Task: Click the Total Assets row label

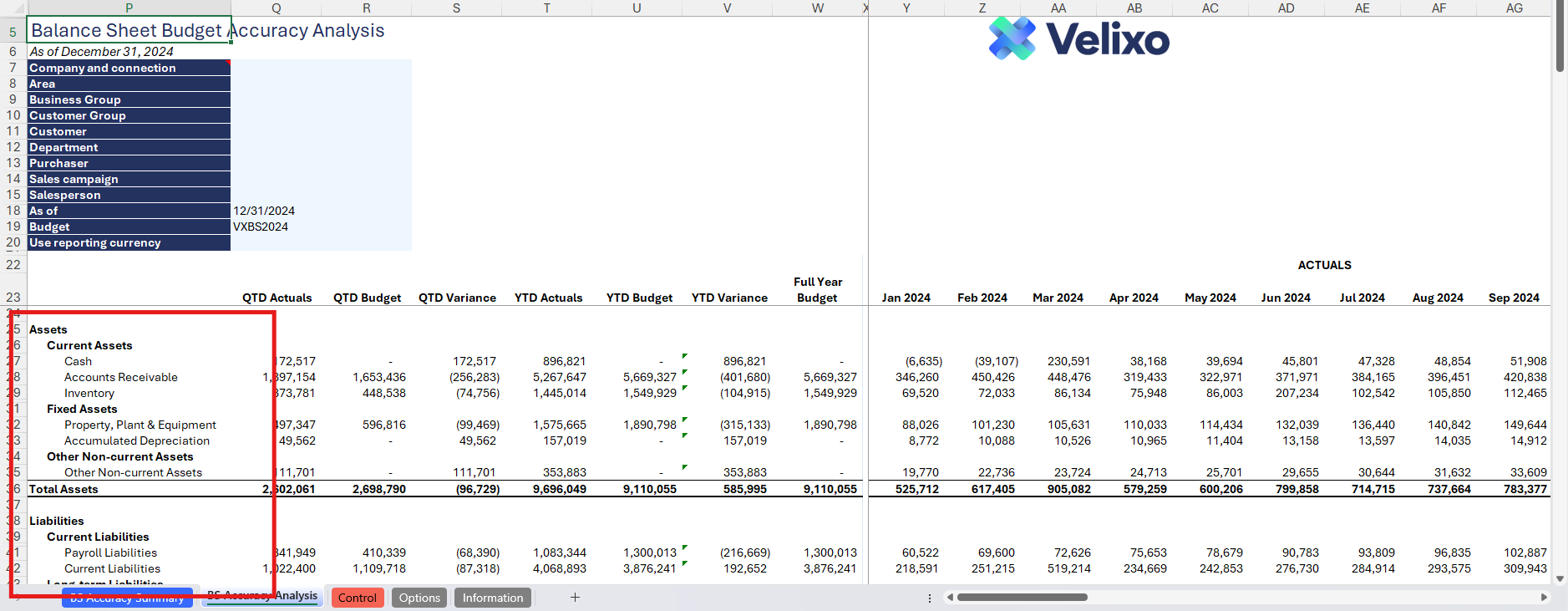Action: point(63,489)
